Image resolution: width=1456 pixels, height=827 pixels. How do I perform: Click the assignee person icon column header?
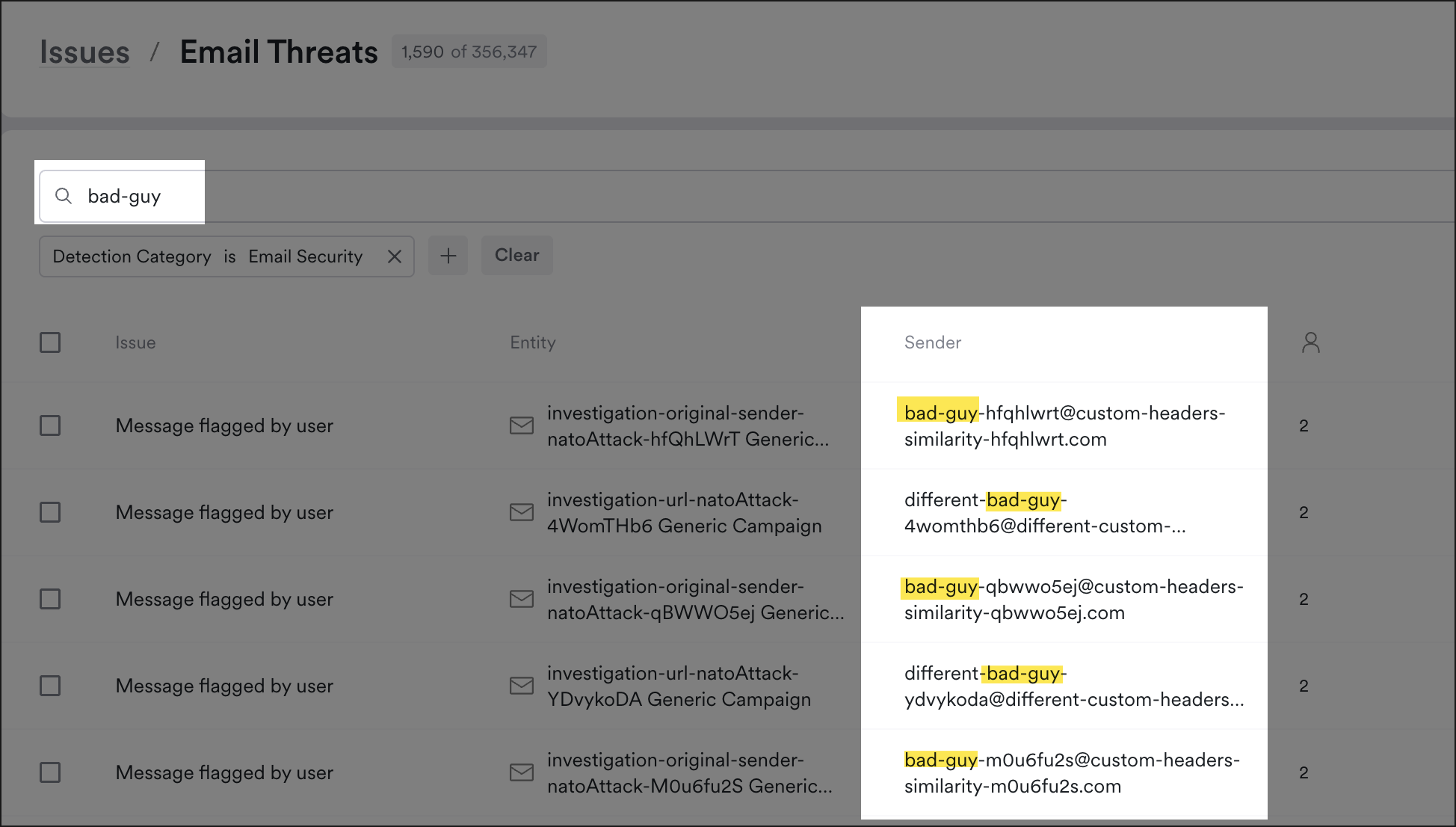(x=1310, y=342)
